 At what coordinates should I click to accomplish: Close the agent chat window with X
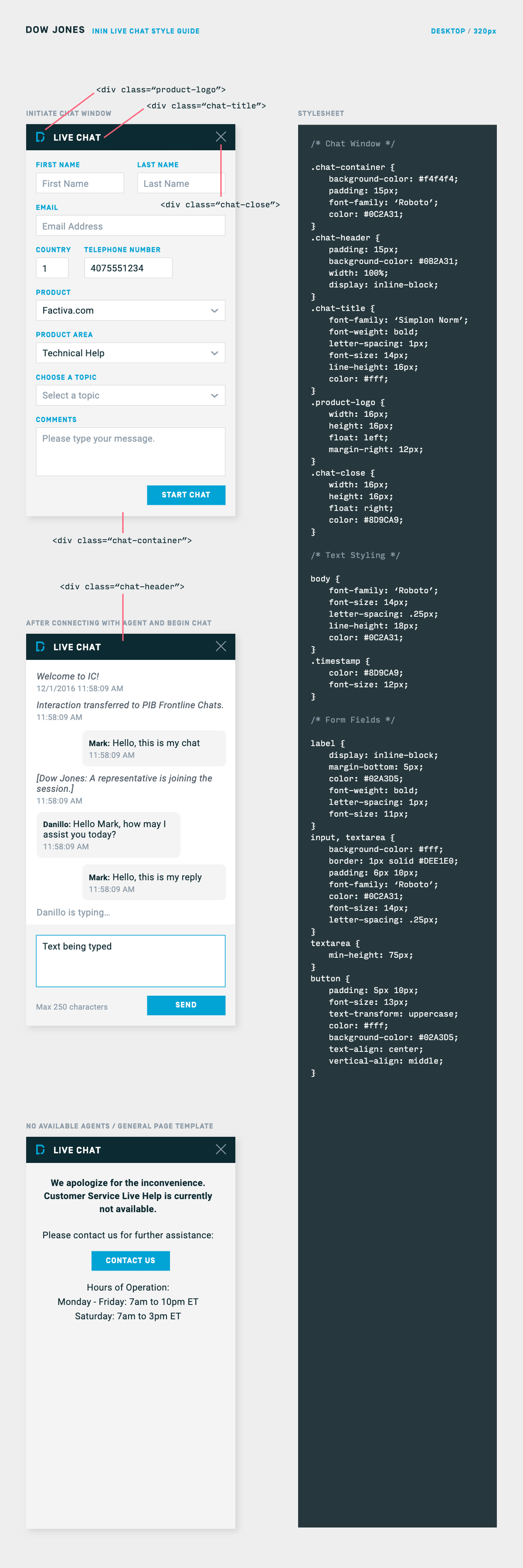pyautogui.click(x=221, y=646)
